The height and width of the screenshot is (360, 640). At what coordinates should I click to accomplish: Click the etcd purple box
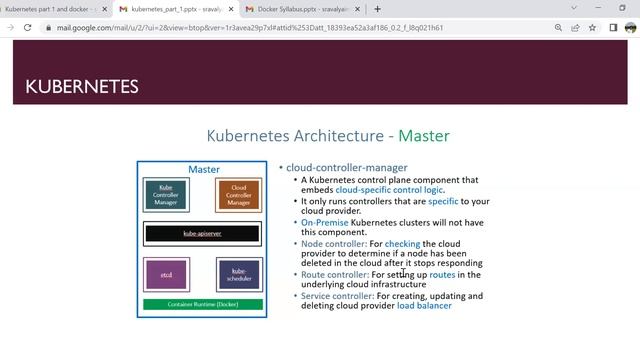pos(166,275)
